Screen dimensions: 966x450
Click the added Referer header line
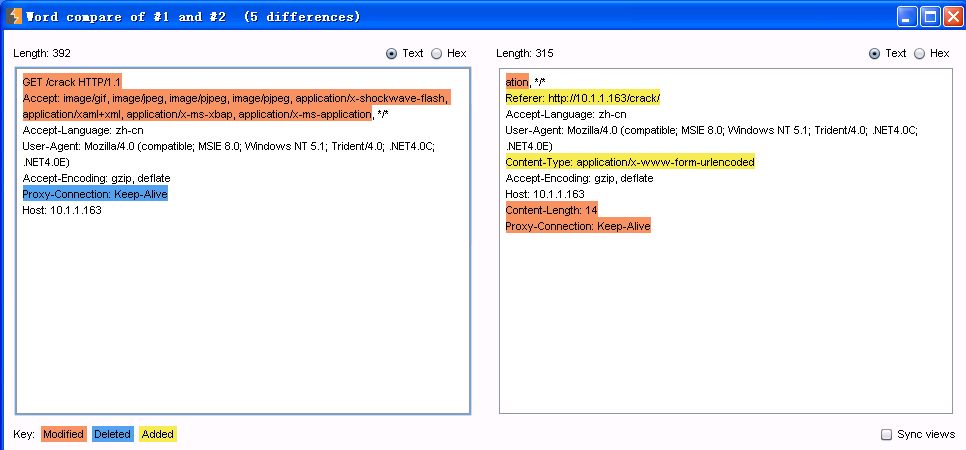coord(583,98)
